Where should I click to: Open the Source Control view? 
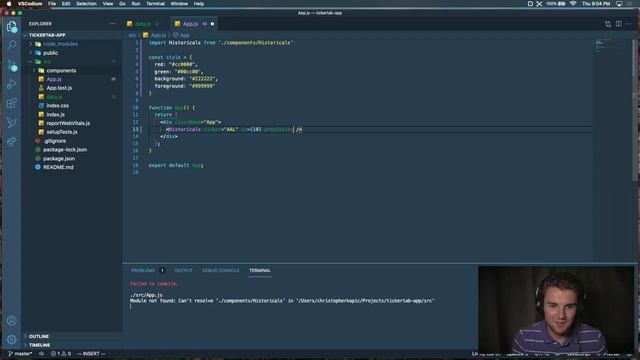[x=11, y=64]
